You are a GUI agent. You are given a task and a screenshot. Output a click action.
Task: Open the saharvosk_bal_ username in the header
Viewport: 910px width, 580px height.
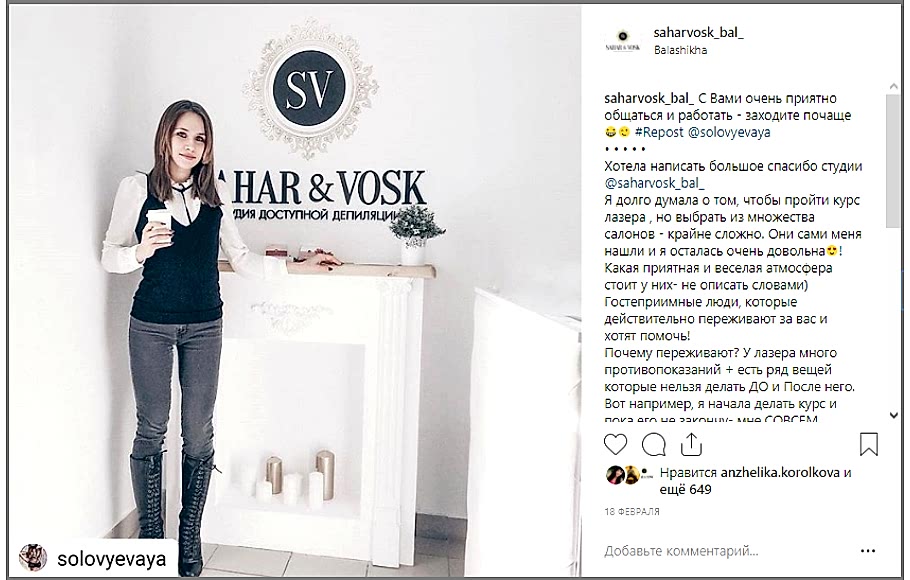(x=698, y=33)
